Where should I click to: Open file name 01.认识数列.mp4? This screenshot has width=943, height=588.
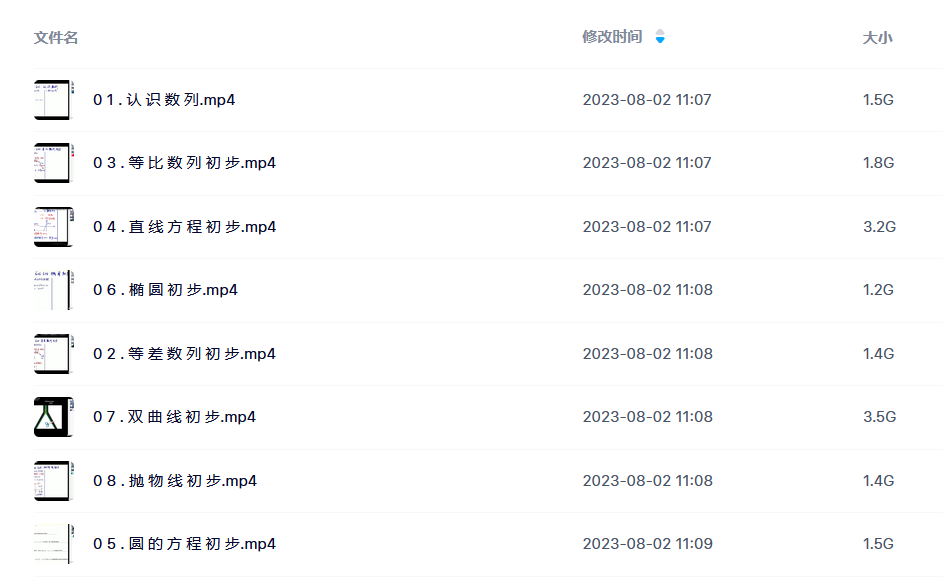coord(164,100)
